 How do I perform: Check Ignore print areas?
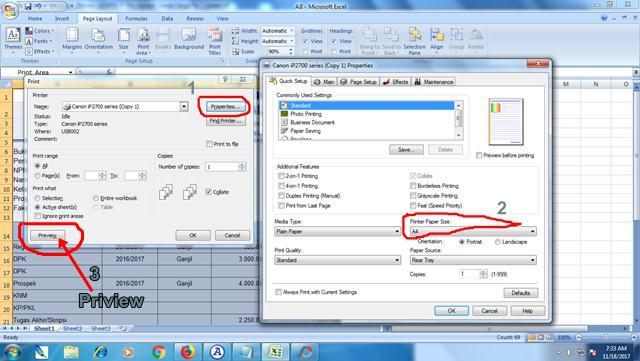pos(38,216)
